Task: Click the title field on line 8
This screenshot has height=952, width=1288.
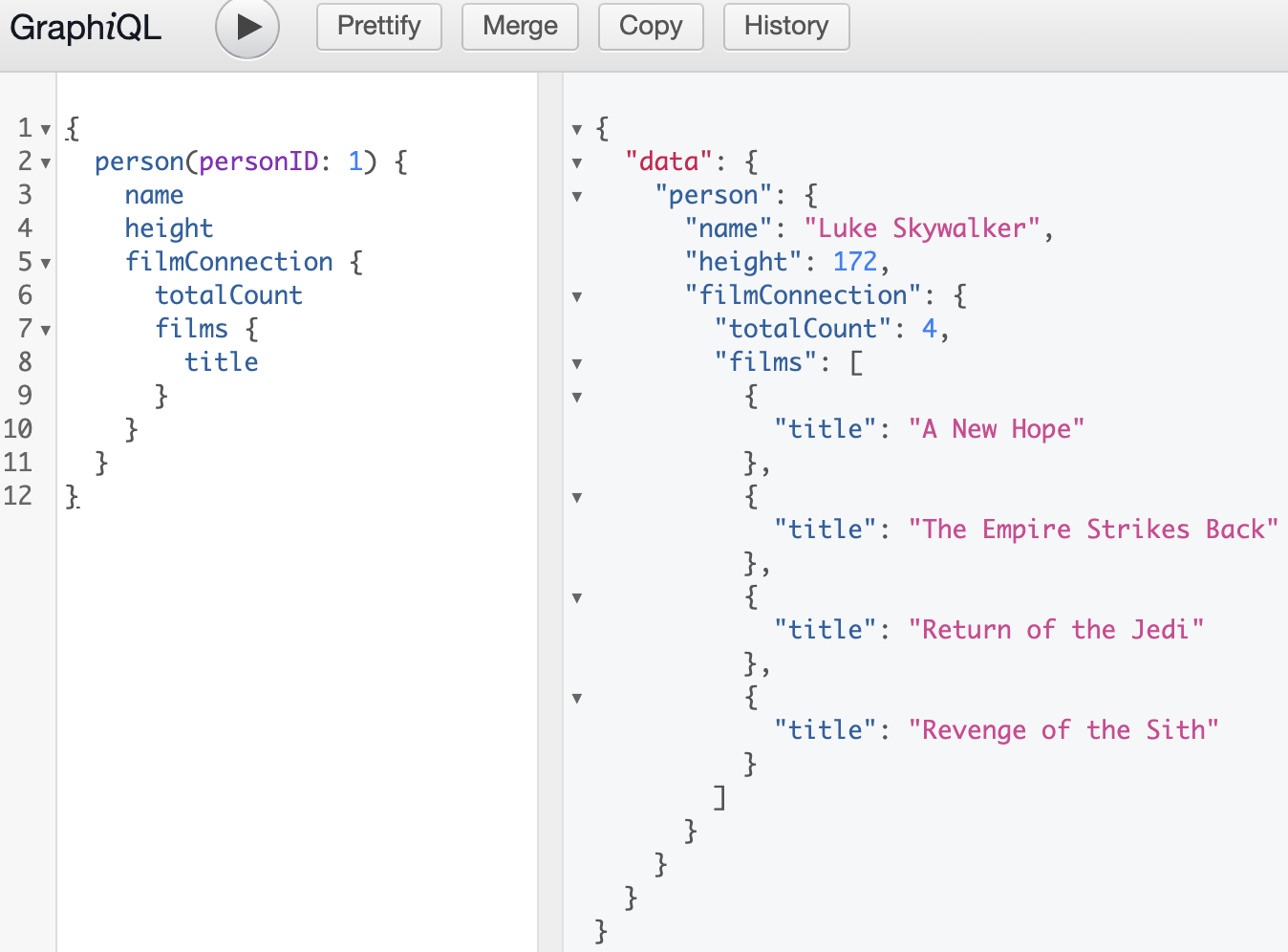Action: point(222,362)
